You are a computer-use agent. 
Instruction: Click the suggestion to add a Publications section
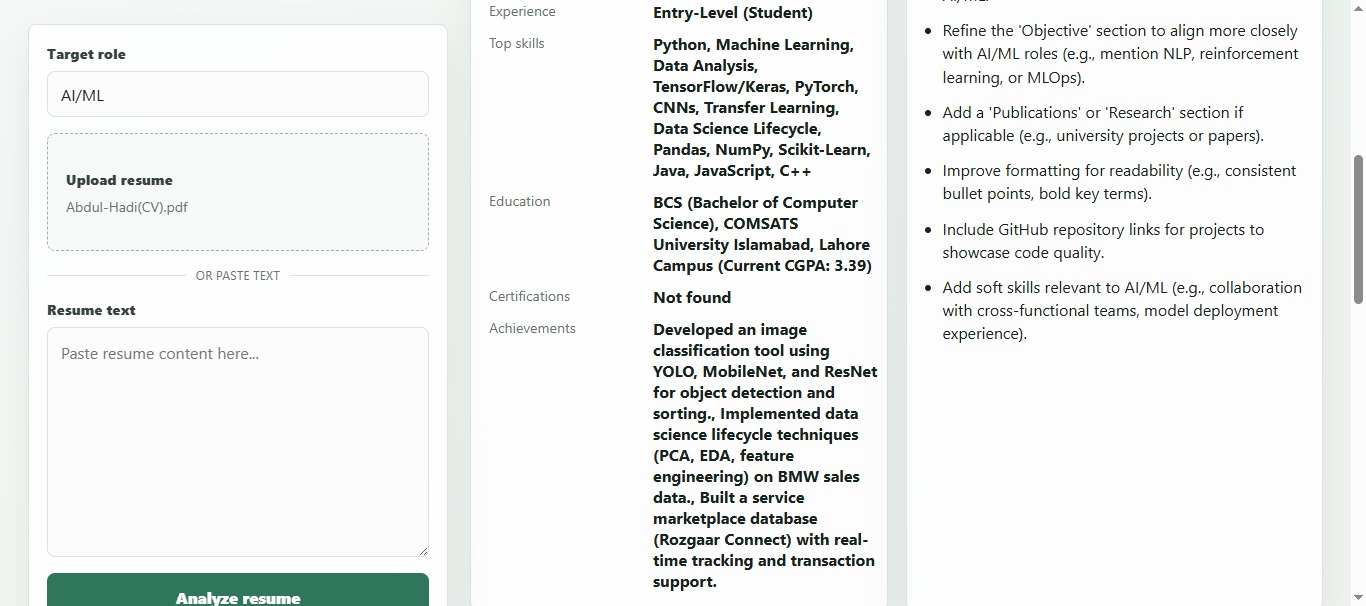coord(1103,124)
